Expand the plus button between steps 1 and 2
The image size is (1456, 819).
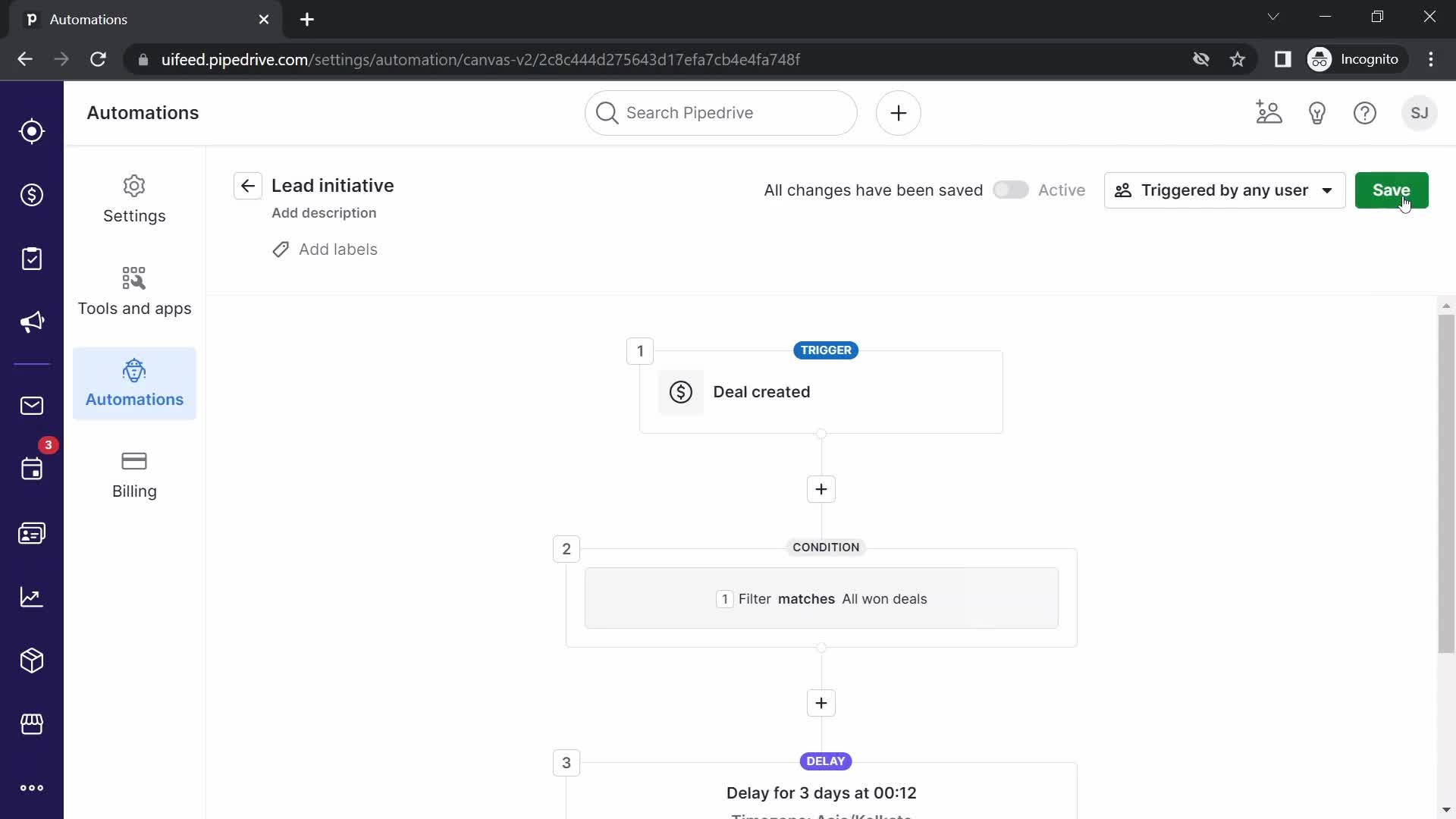click(821, 489)
